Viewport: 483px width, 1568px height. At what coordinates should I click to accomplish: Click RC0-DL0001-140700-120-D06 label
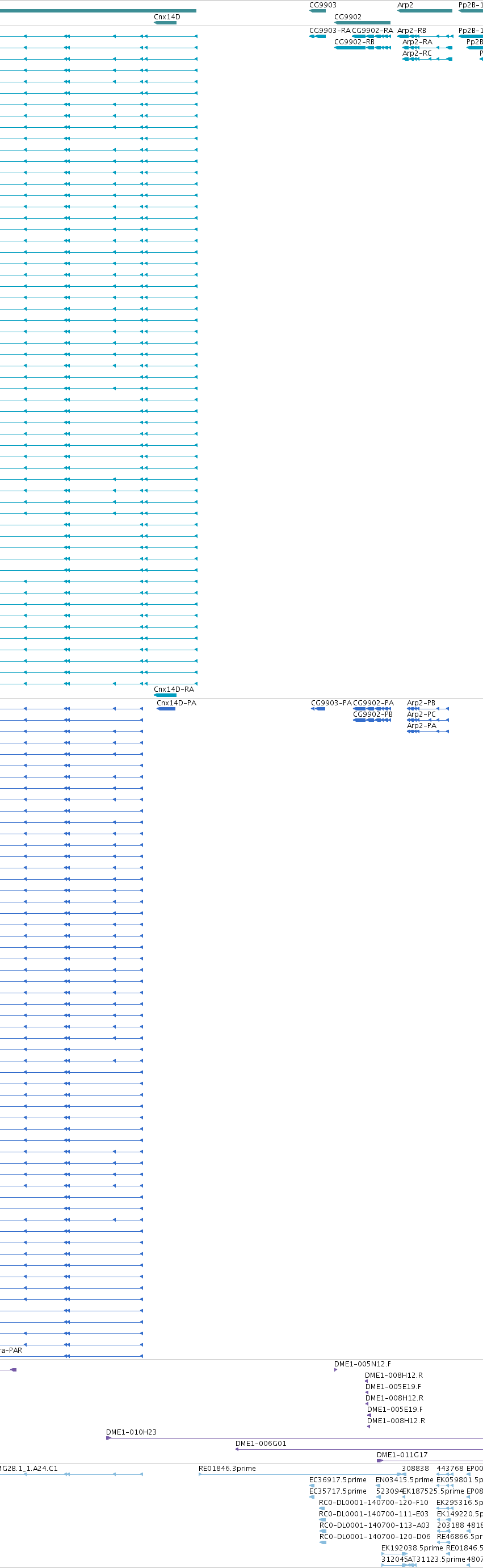coord(375,1537)
